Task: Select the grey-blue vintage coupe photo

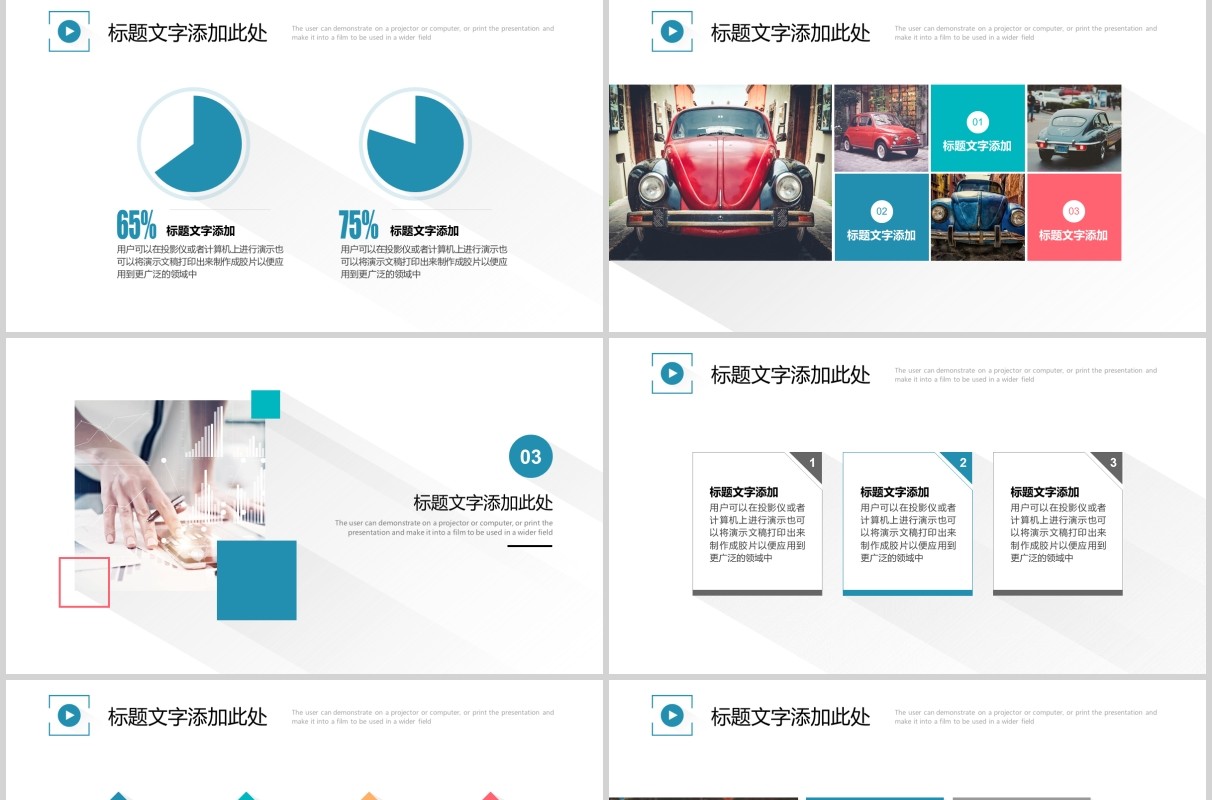Action: pyautogui.click(x=1074, y=128)
